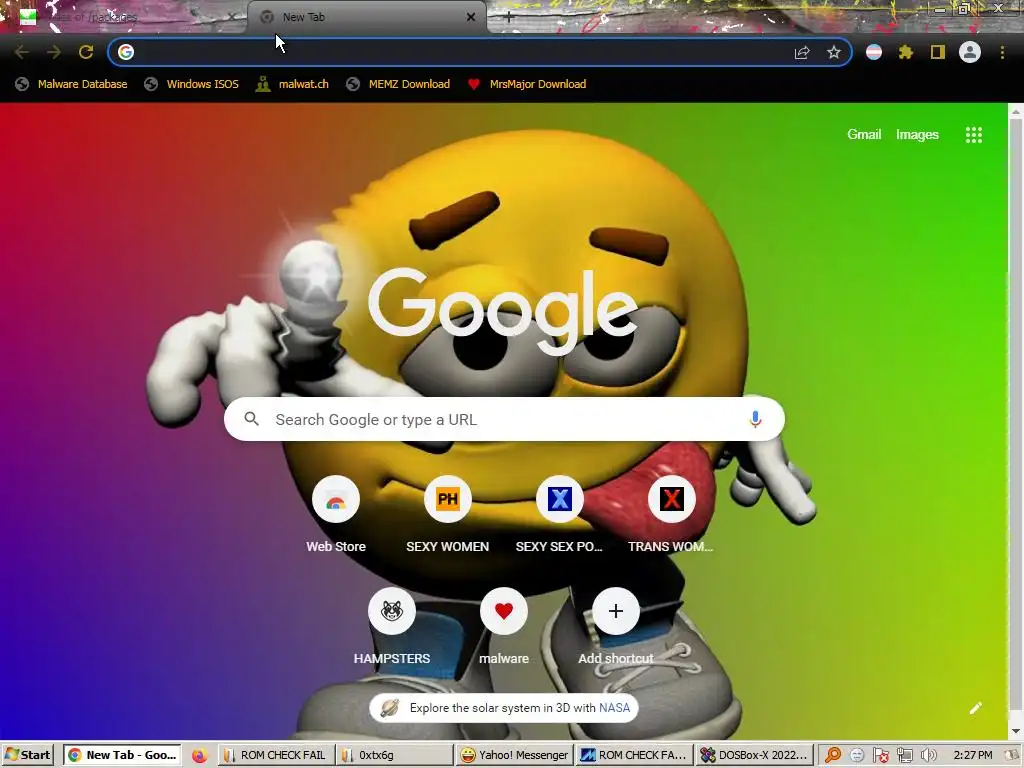Image resolution: width=1024 pixels, height=768 pixels.
Task: Toggle the Chrome side panel
Action: pyautogui.click(x=938, y=52)
